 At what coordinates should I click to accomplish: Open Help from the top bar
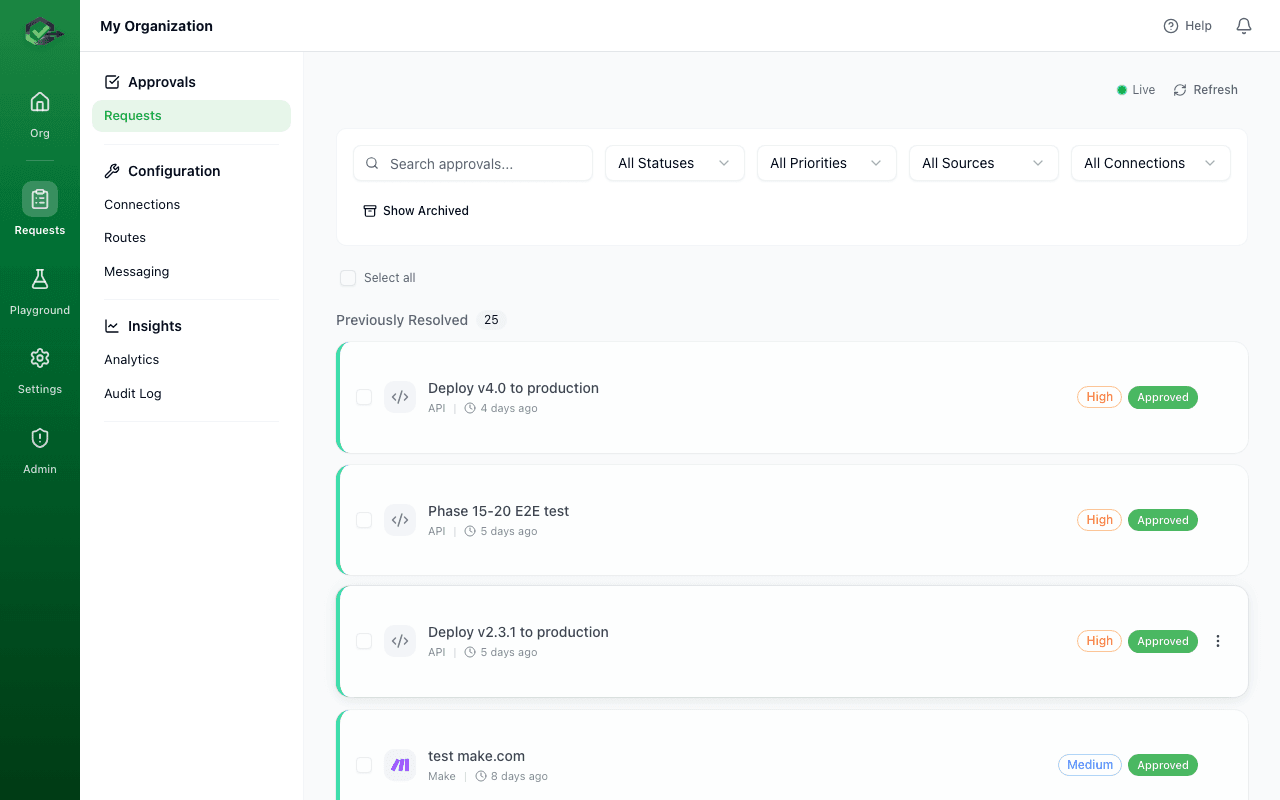pos(1187,25)
